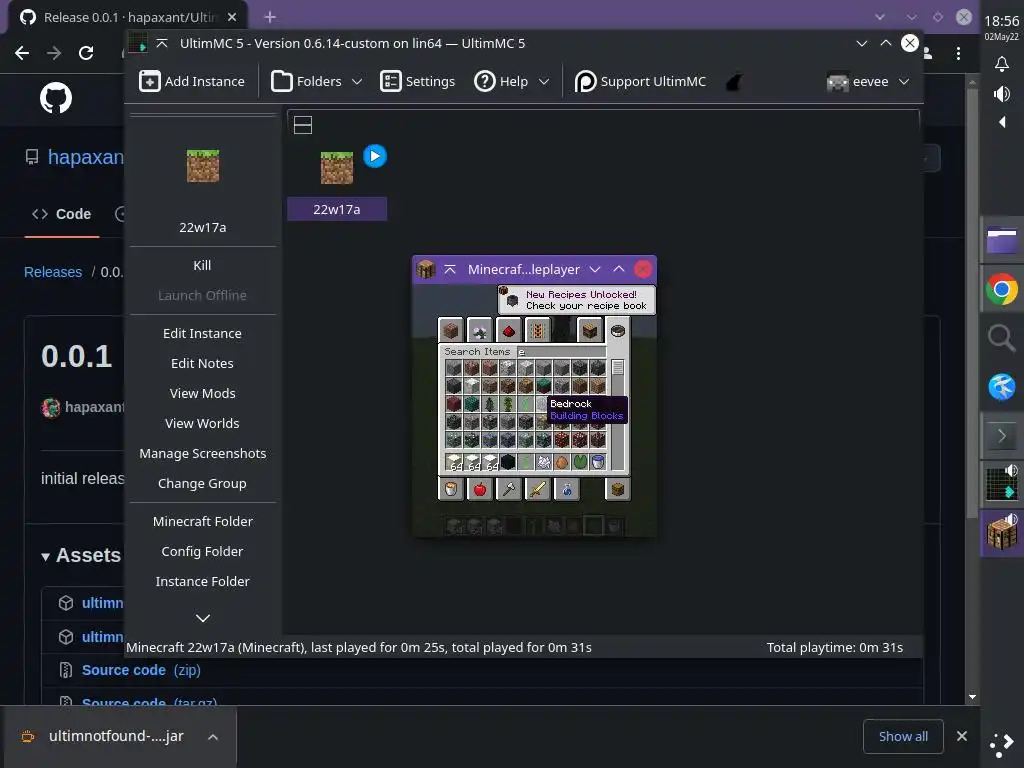Collapse the instance group toggle
The height and width of the screenshot is (768, 1024).
[303, 125]
